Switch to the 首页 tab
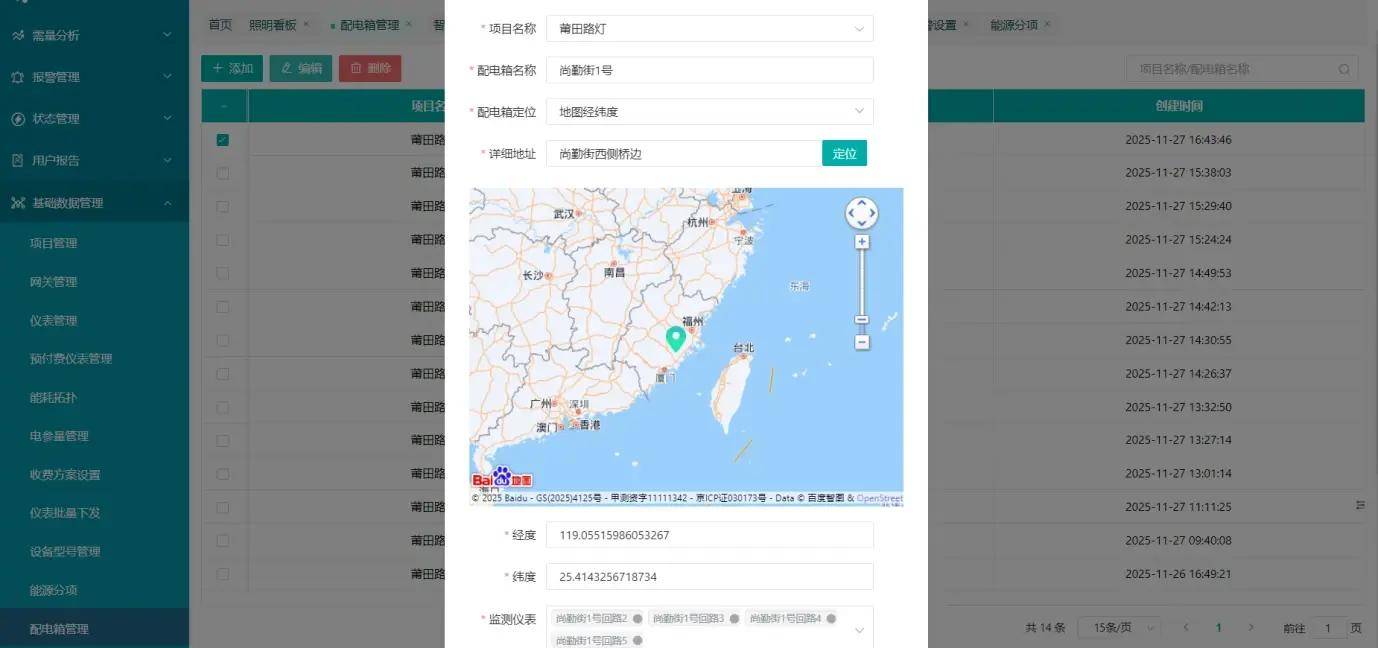This screenshot has width=1378, height=648. coord(220,24)
